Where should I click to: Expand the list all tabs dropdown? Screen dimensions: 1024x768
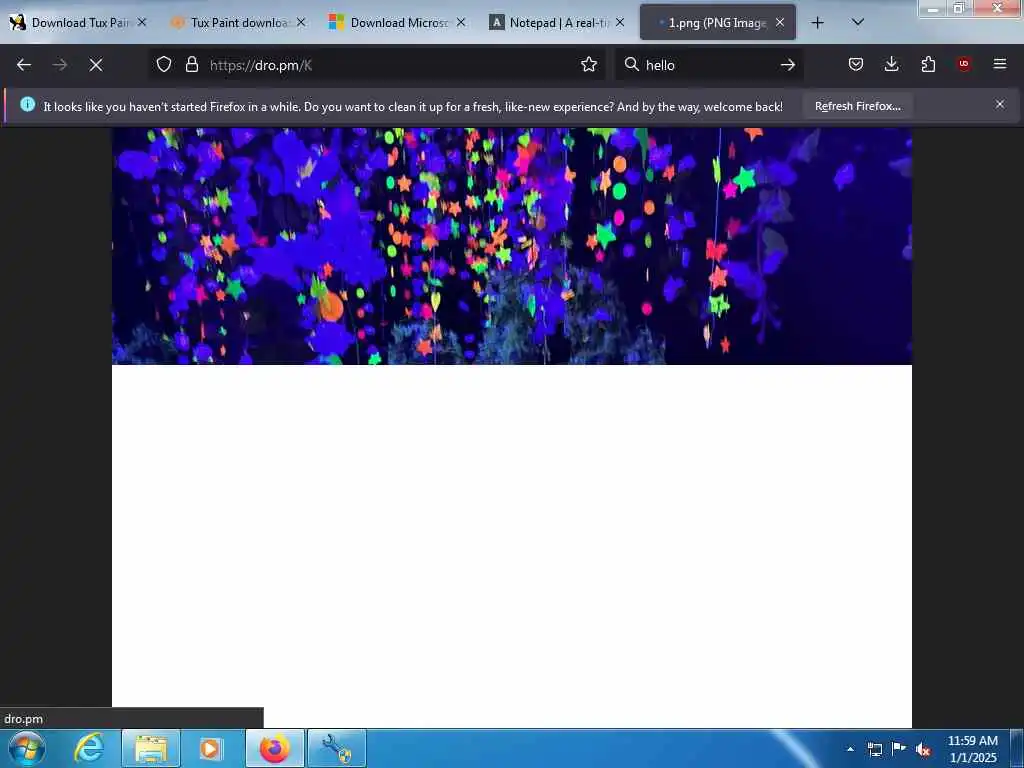click(x=858, y=22)
